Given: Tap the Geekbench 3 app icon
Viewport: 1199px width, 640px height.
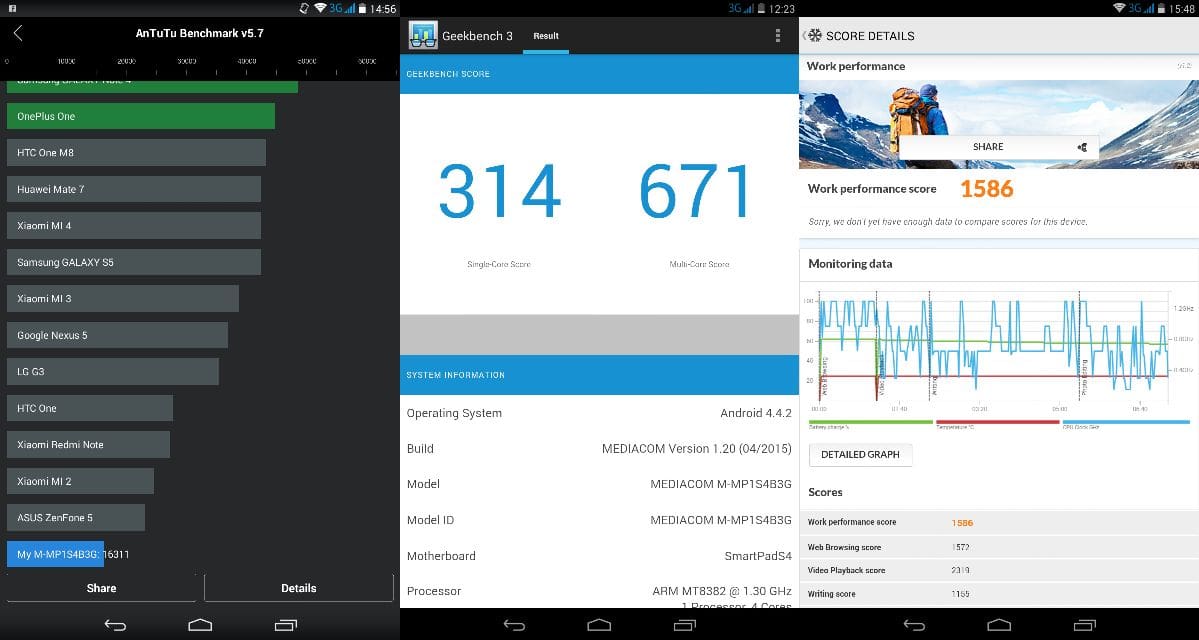Looking at the screenshot, I should (423, 35).
